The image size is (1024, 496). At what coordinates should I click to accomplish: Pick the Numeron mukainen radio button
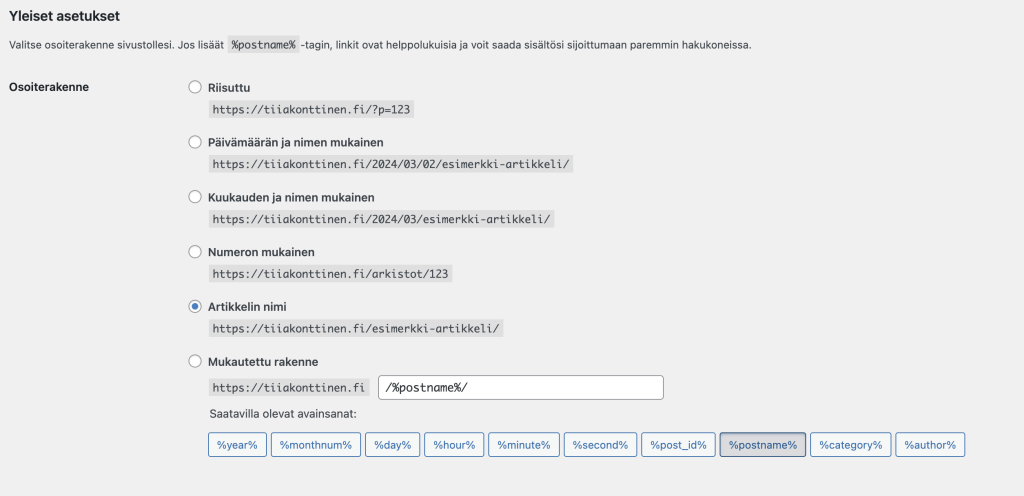195,252
